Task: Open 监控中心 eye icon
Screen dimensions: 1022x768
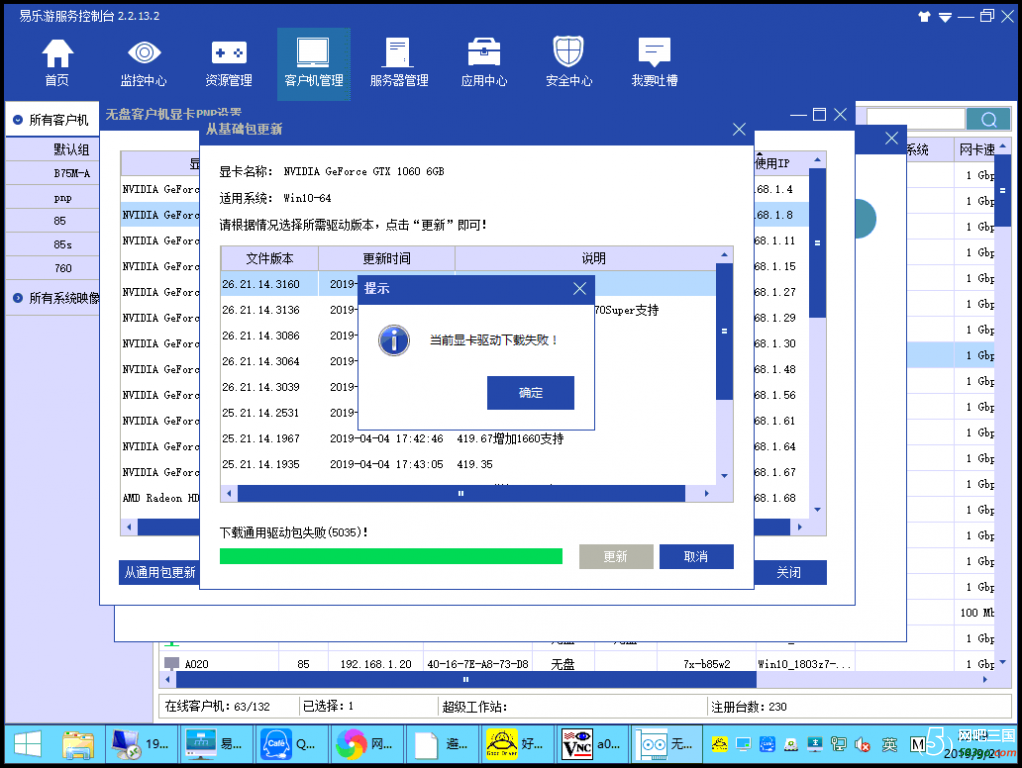Action: coord(143,63)
